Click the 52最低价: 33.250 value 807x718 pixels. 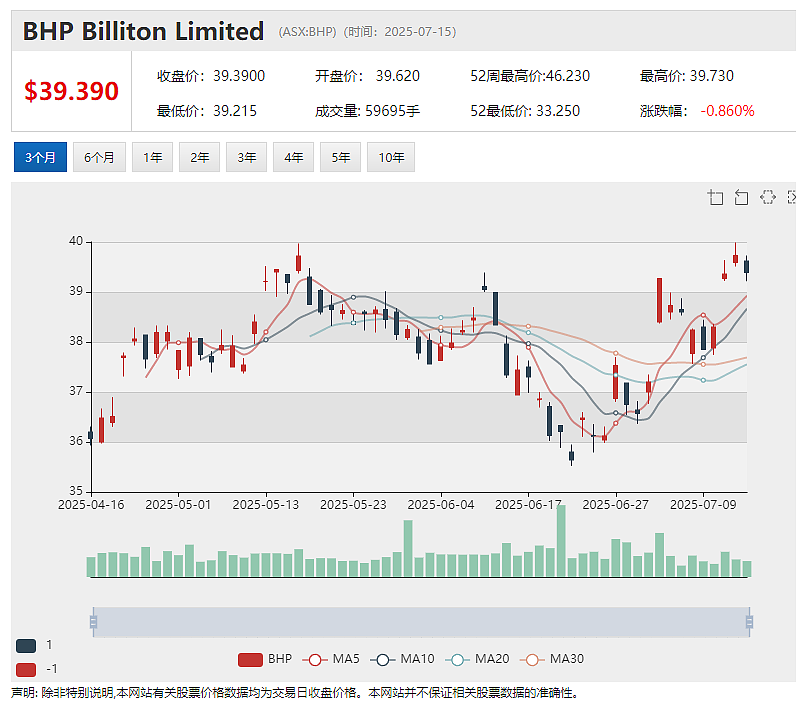(x=525, y=111)
